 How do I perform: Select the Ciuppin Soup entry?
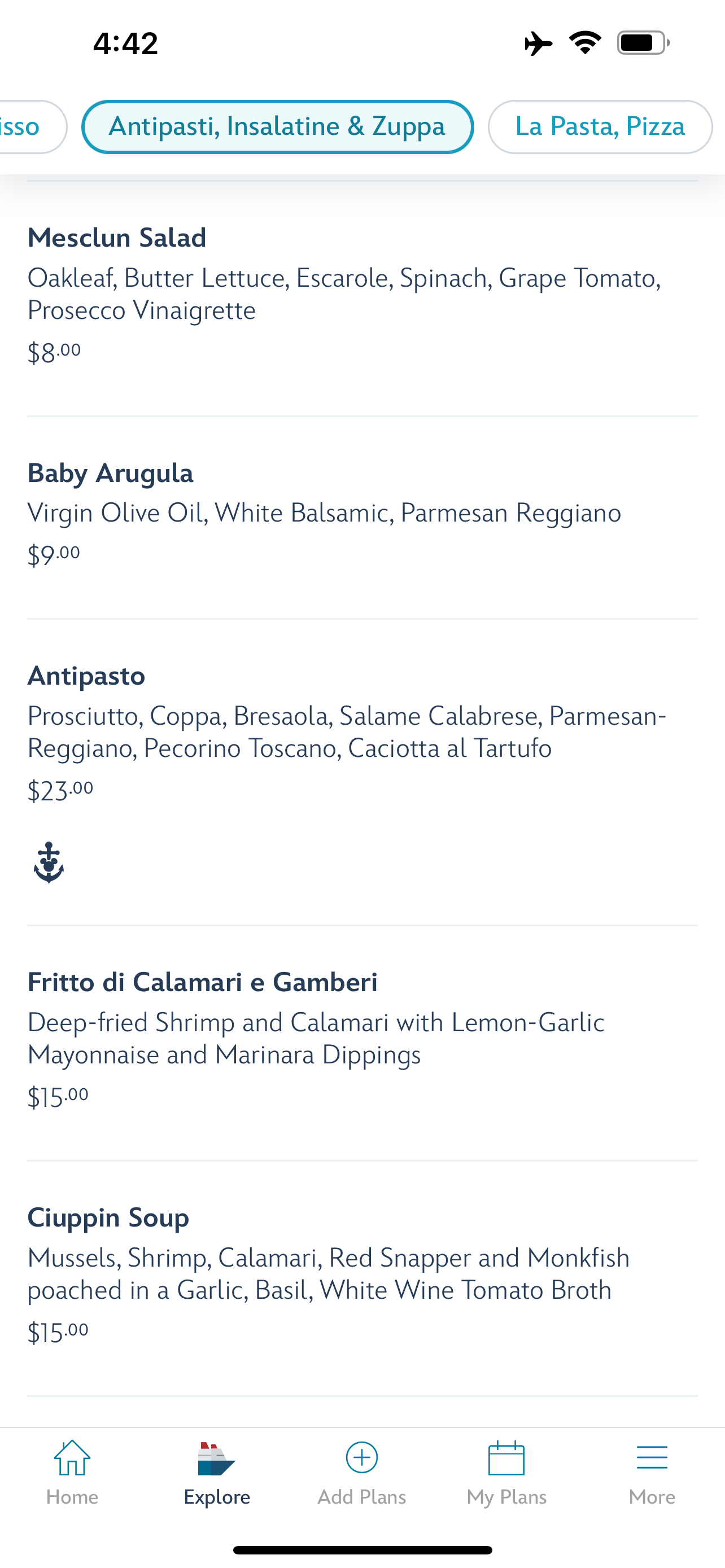108,1218
